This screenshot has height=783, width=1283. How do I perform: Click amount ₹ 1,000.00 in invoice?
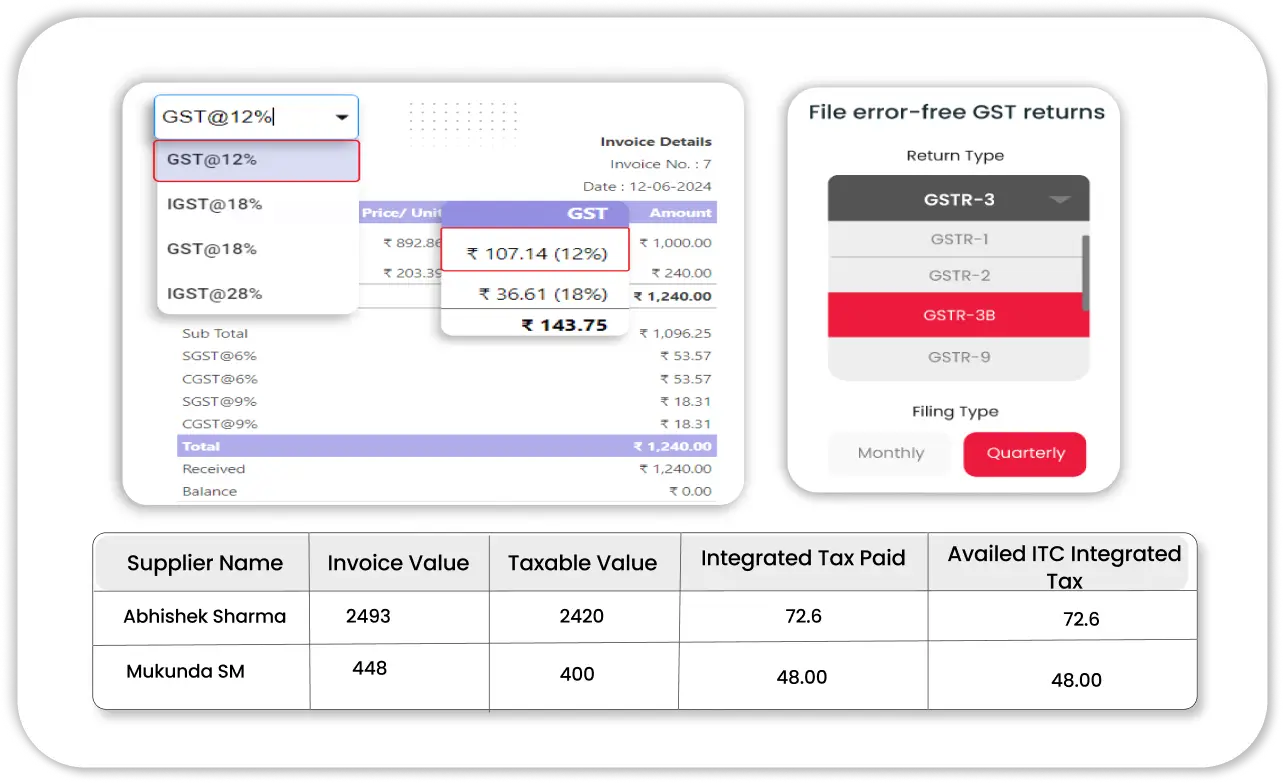675,243
